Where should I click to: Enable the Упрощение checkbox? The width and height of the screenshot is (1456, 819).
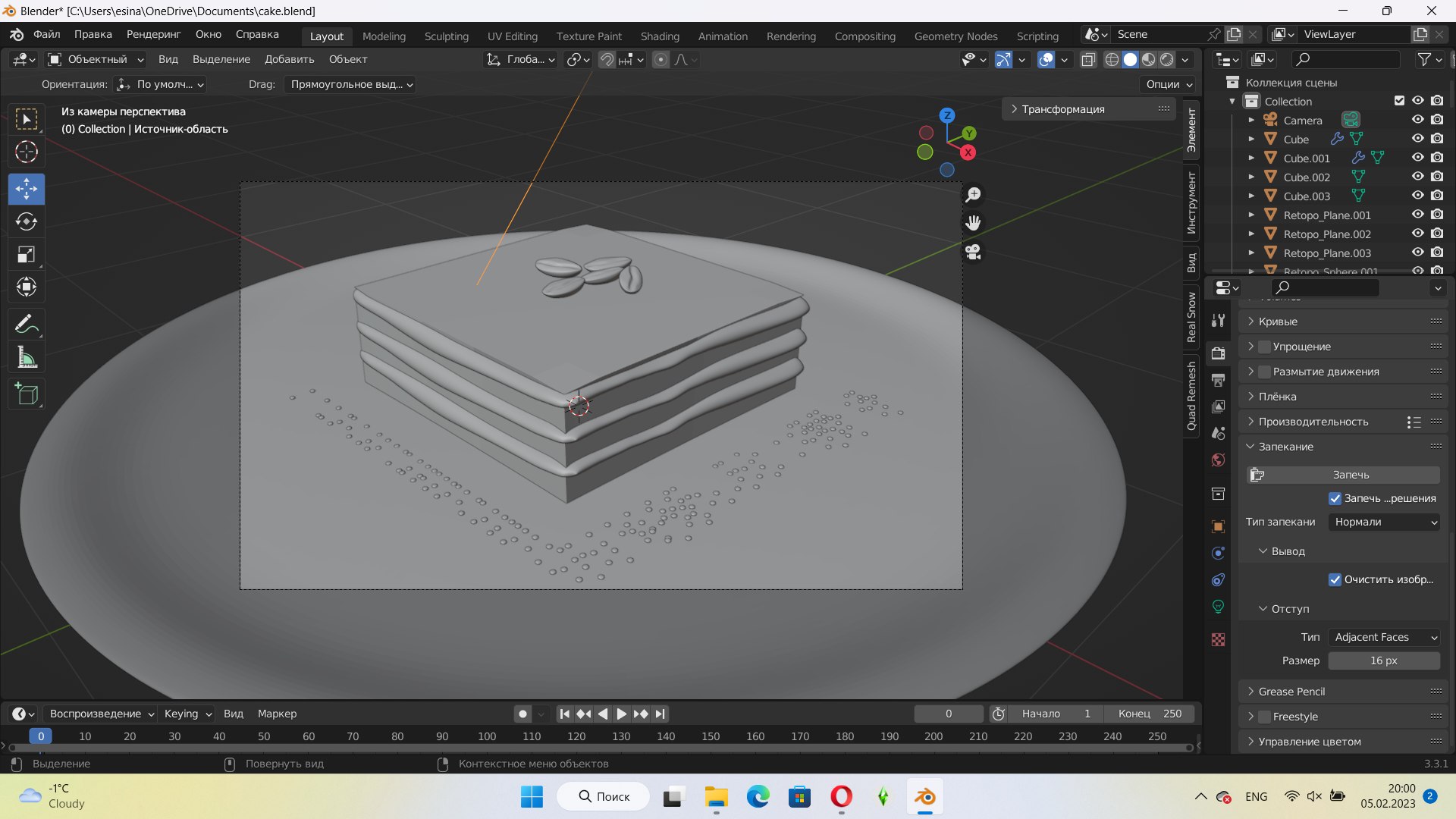click(1264, 347)
